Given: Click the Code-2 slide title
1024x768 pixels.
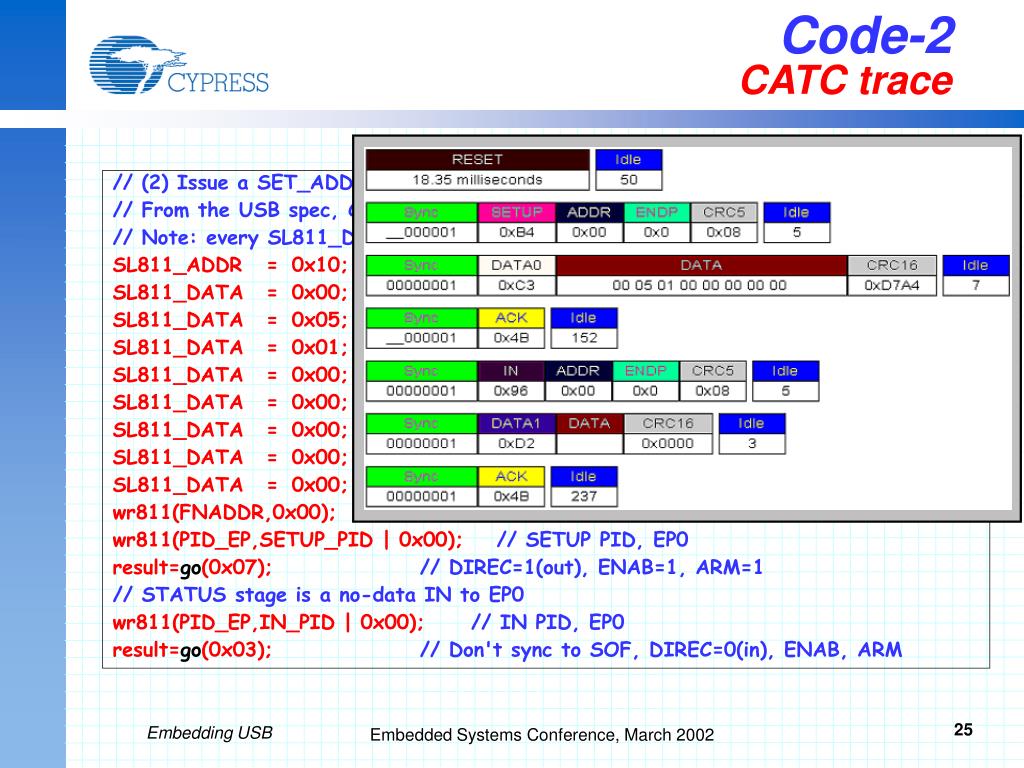Looking at the screenshot, I should pos(867,37).
